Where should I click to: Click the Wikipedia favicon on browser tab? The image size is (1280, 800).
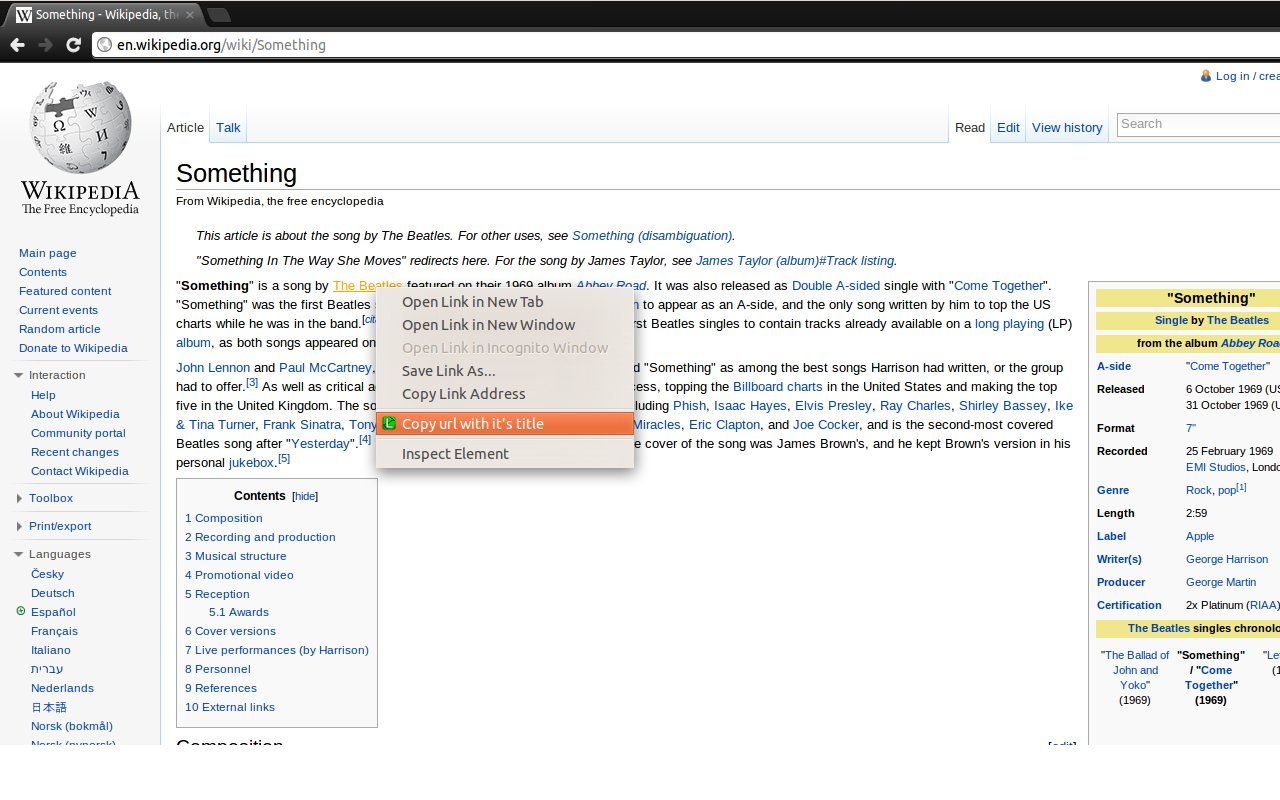point(23,15)
